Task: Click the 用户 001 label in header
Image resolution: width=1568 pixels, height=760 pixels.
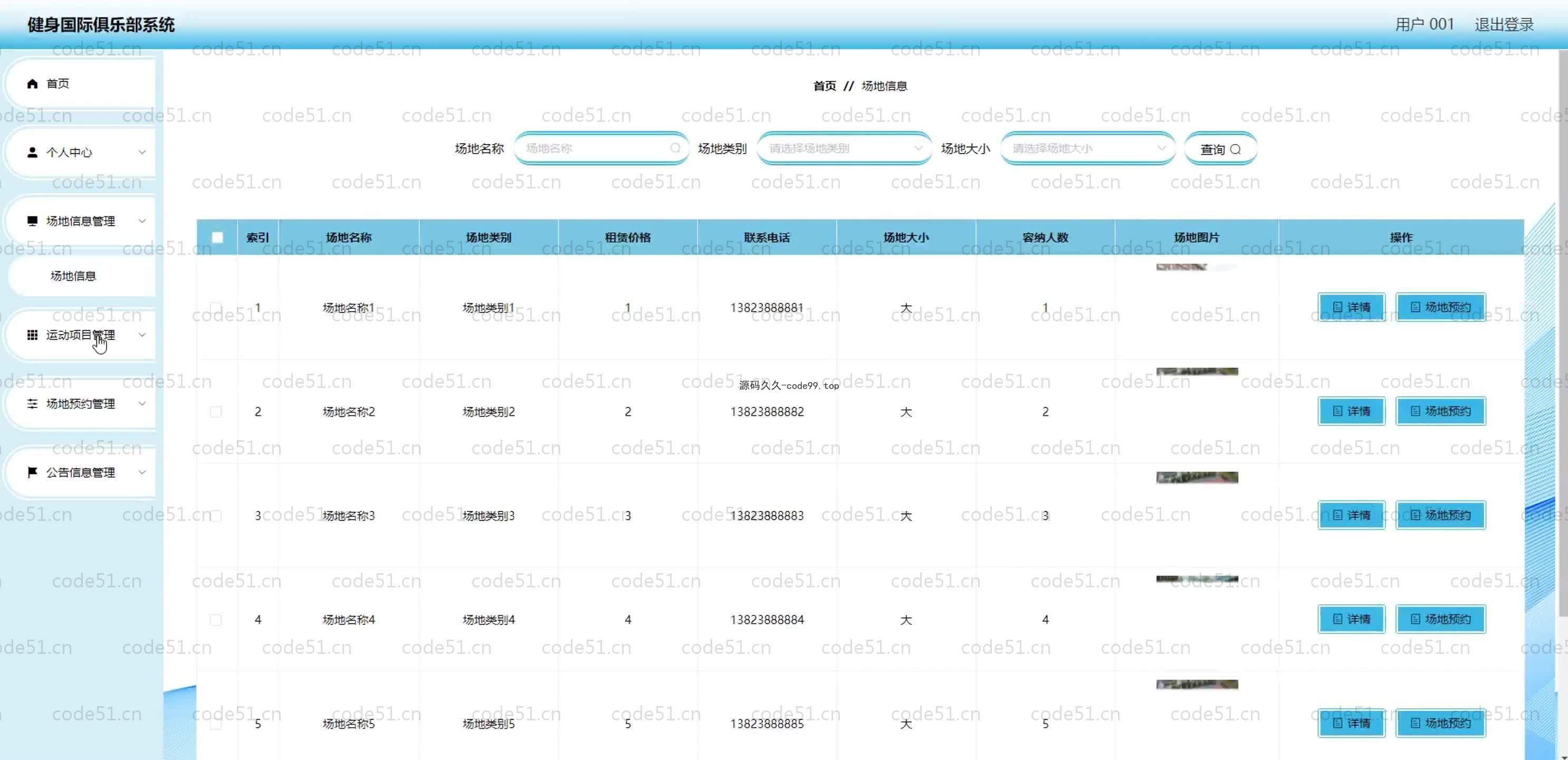Action: (x=1424, y=24)
